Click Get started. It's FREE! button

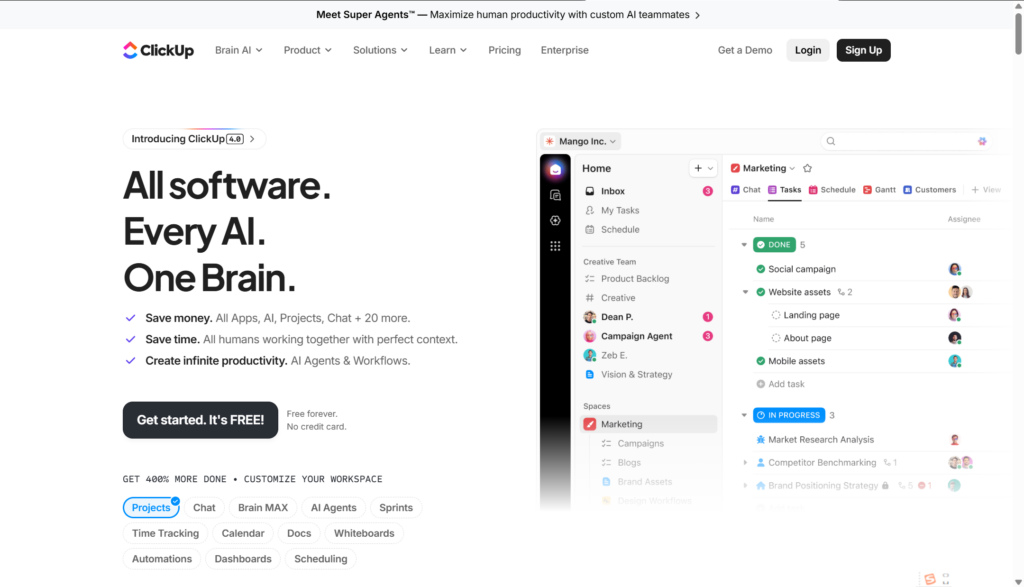200,420
